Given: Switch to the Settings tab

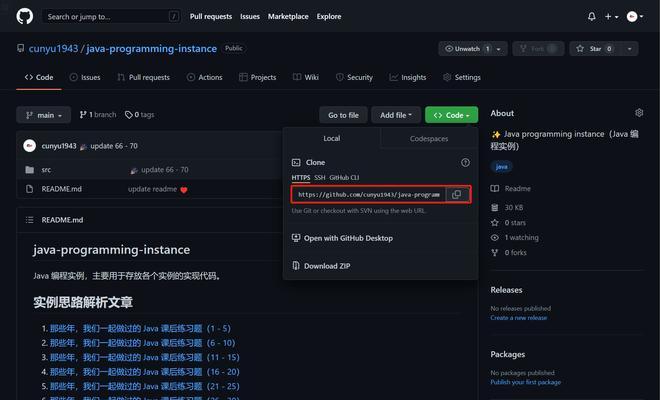Looking at the screenshot, I should point(462,77).
